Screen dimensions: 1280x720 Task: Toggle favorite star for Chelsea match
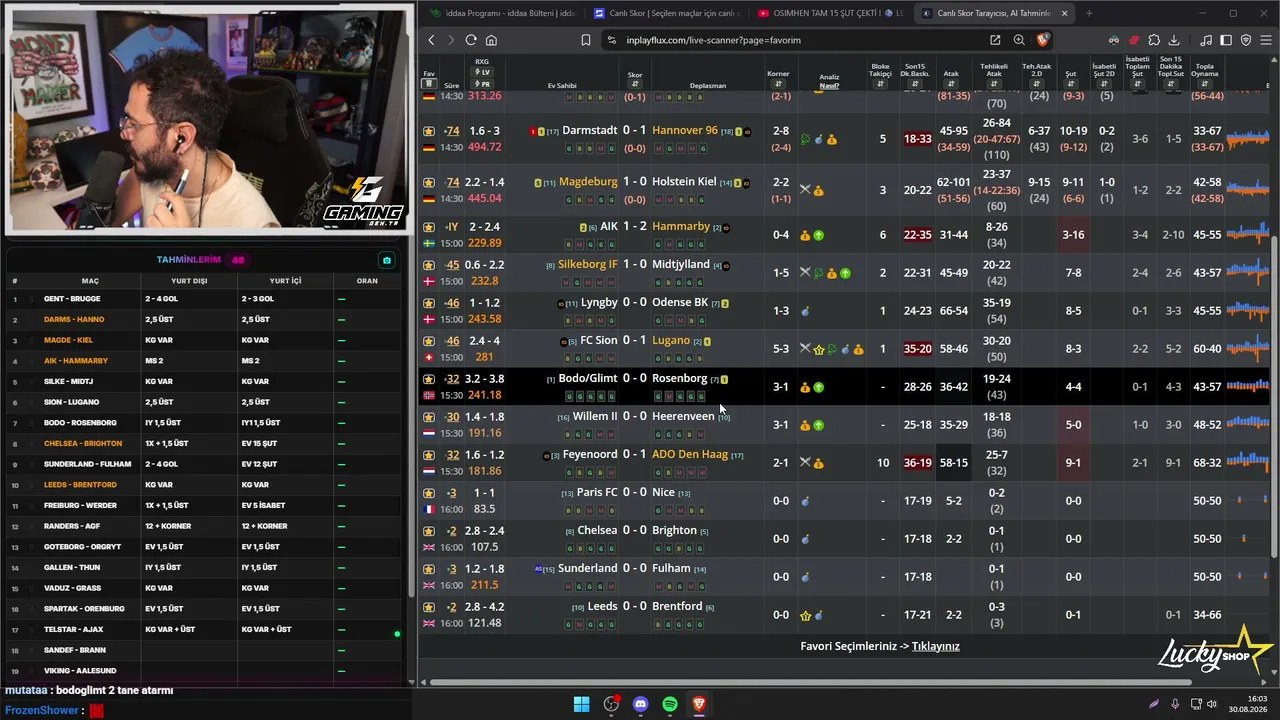(x=429, y=531)
